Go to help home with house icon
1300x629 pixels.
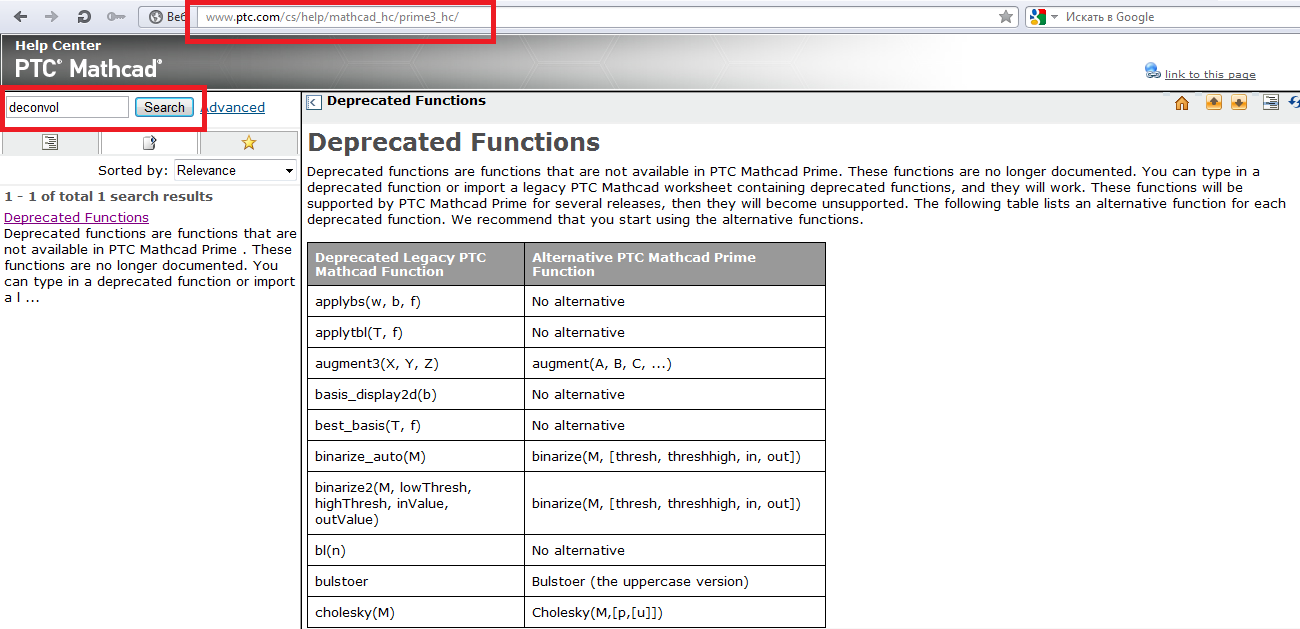coord(1182,102)
